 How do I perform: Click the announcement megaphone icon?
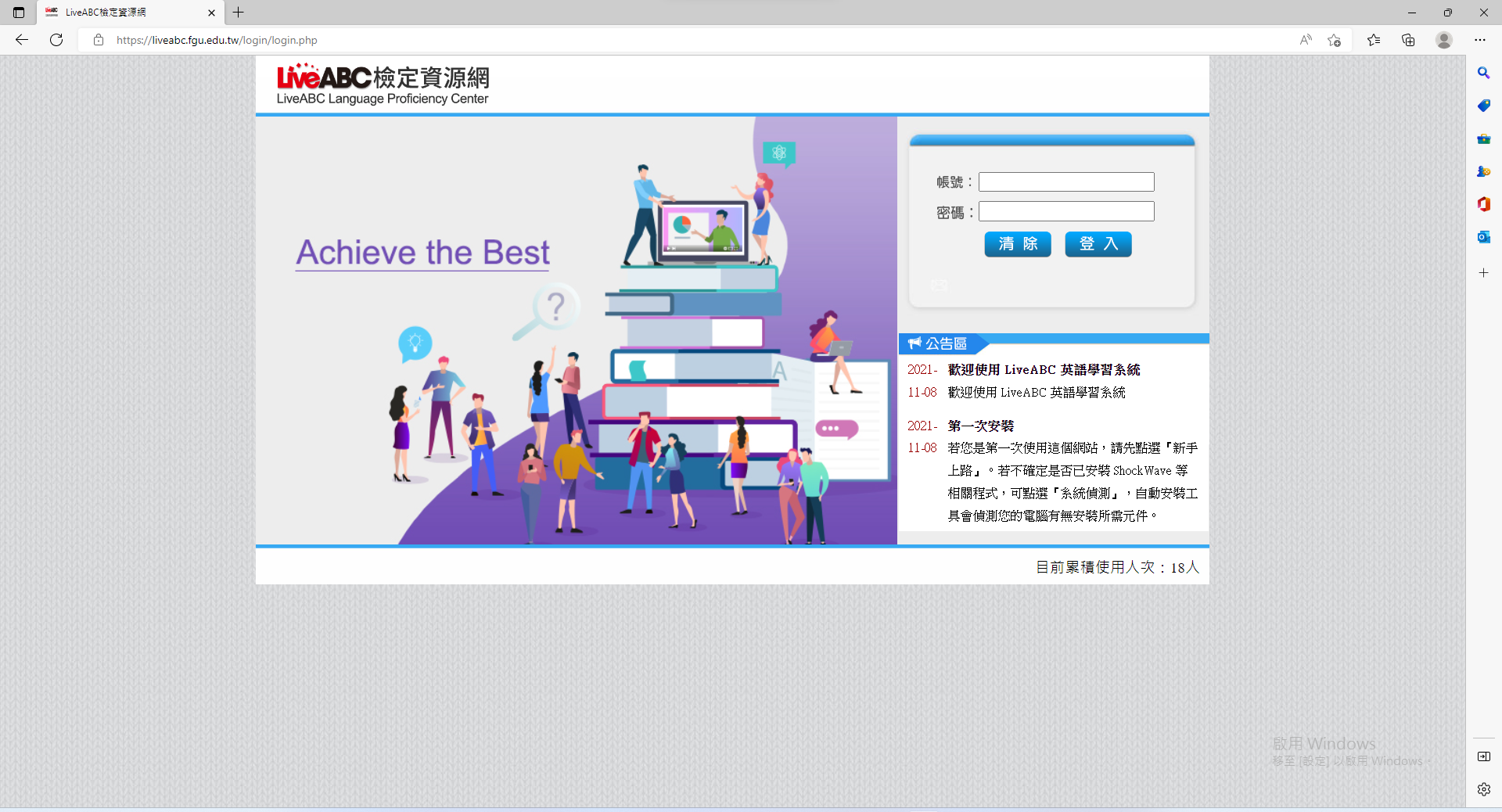[x=914, y=343]
